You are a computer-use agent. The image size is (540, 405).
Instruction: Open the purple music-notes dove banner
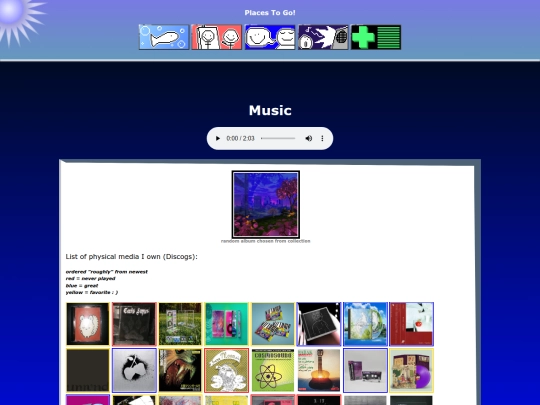(x=323, y=37)
